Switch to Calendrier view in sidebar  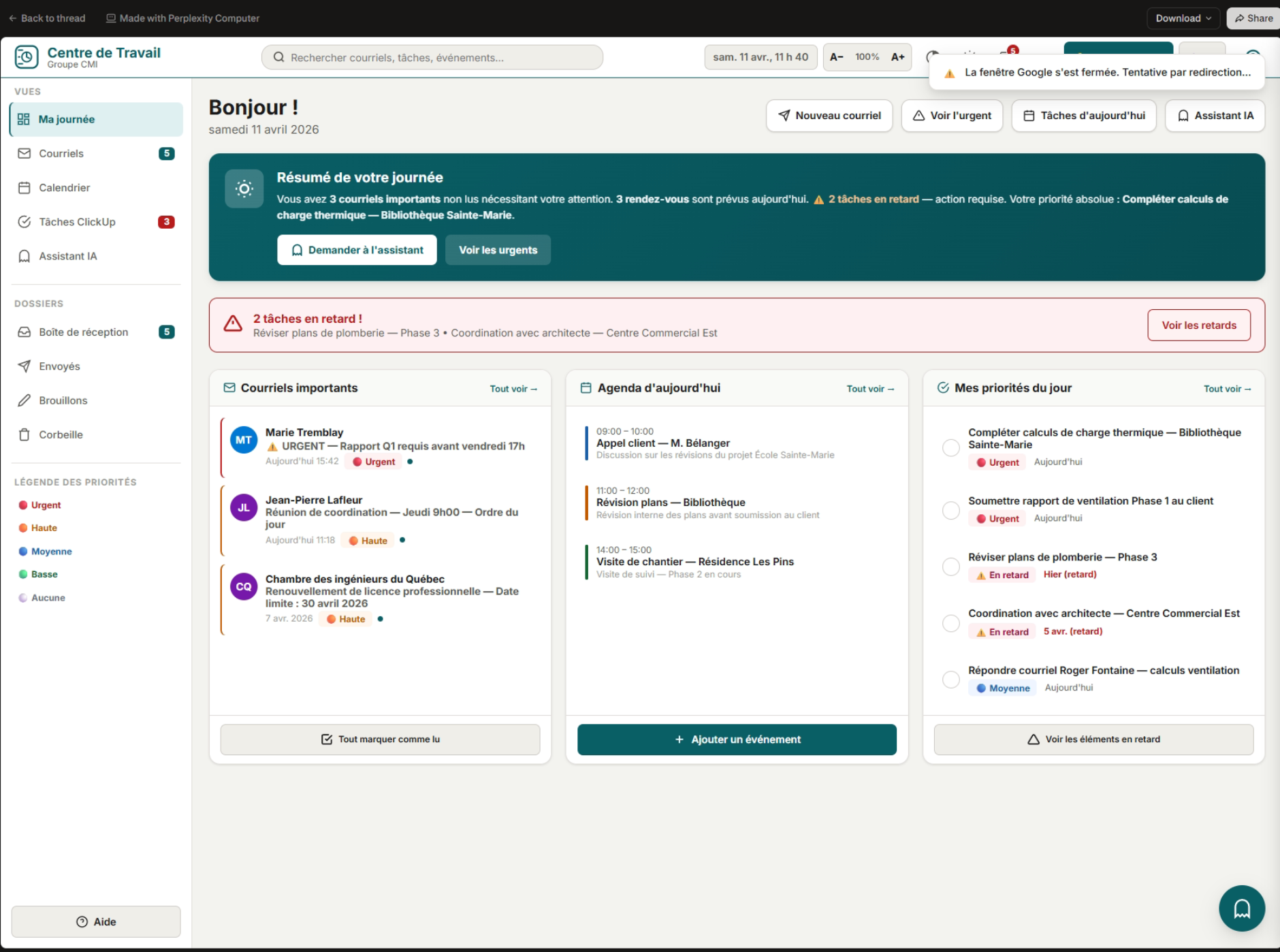point(65,188)
